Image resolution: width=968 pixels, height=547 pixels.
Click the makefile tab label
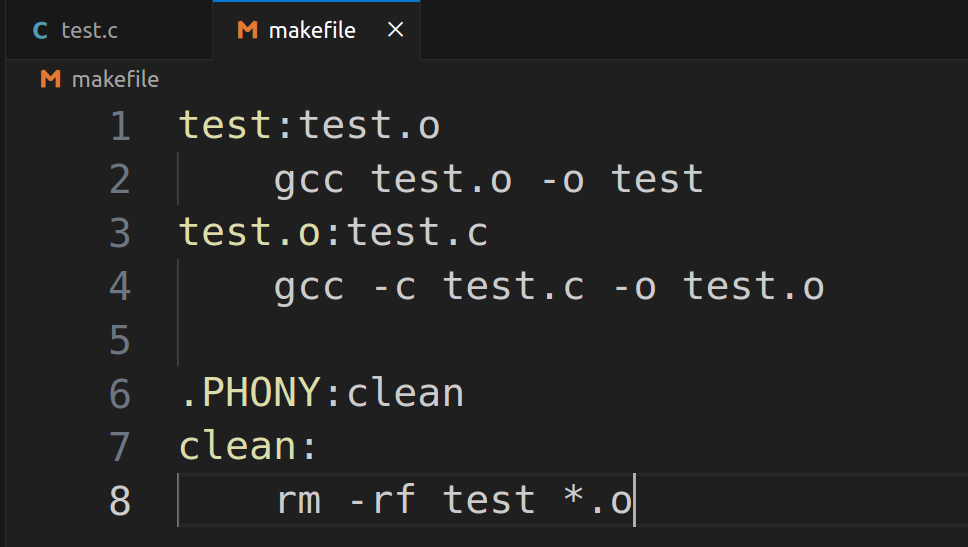coord(312,30)
